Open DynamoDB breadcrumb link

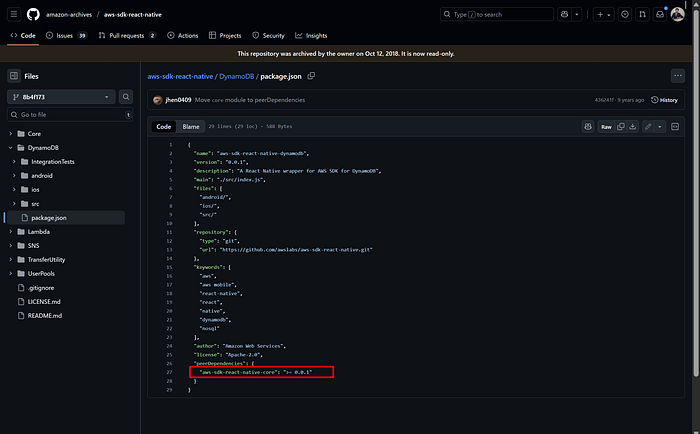point(237,76)
